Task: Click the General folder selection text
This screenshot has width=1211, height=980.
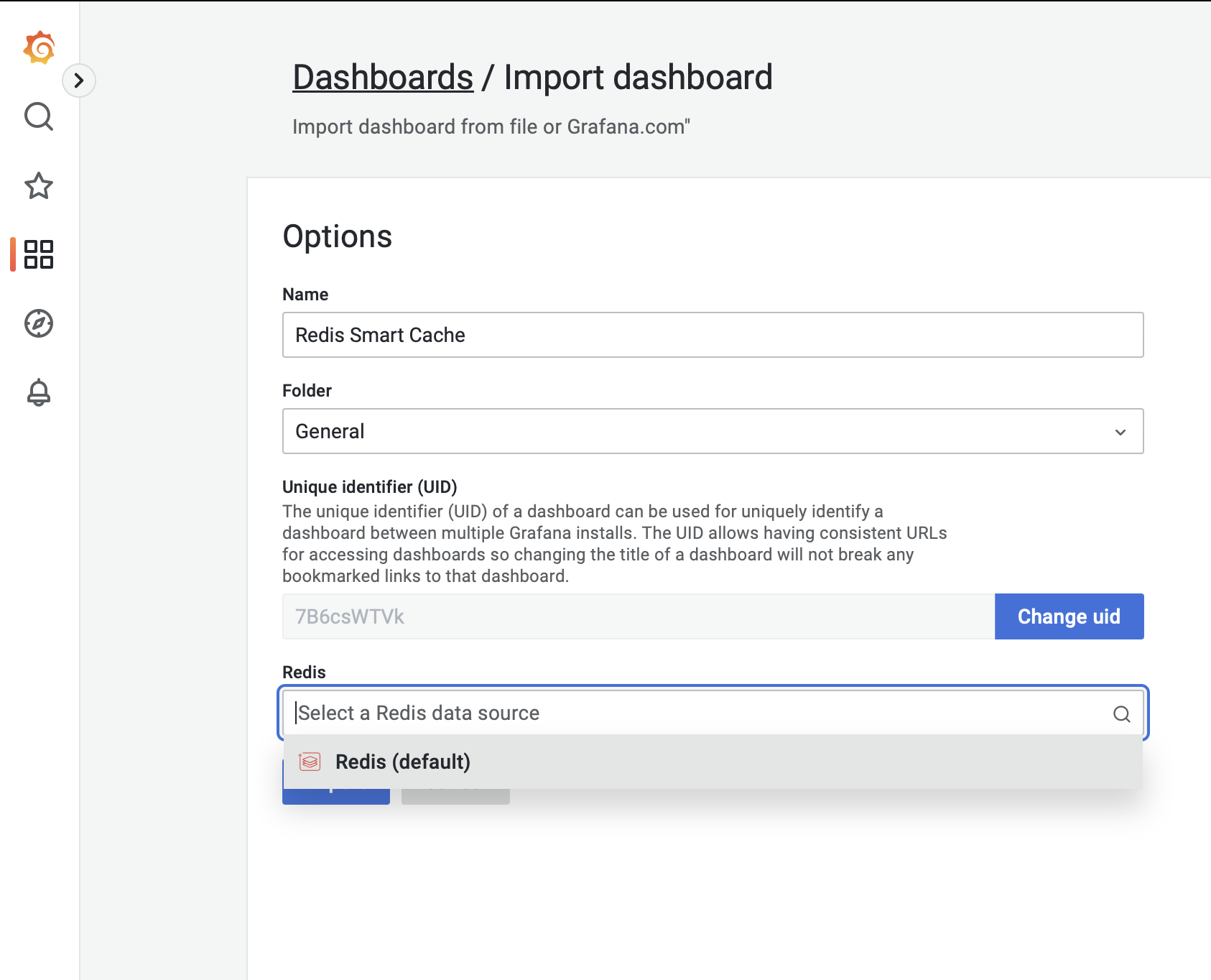Action: click(x=330, y=432)
